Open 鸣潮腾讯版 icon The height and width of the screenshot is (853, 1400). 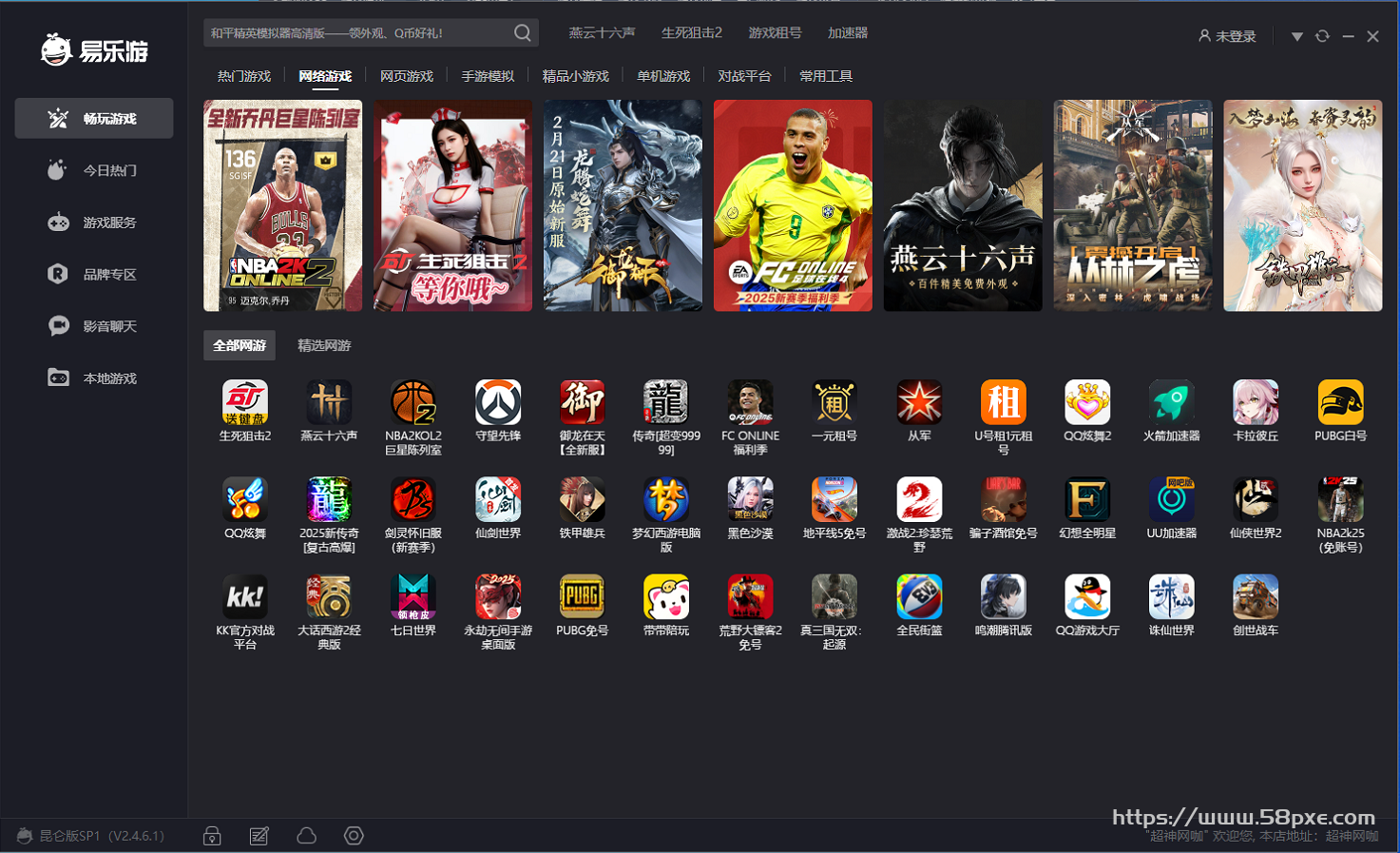point(1004,596)
